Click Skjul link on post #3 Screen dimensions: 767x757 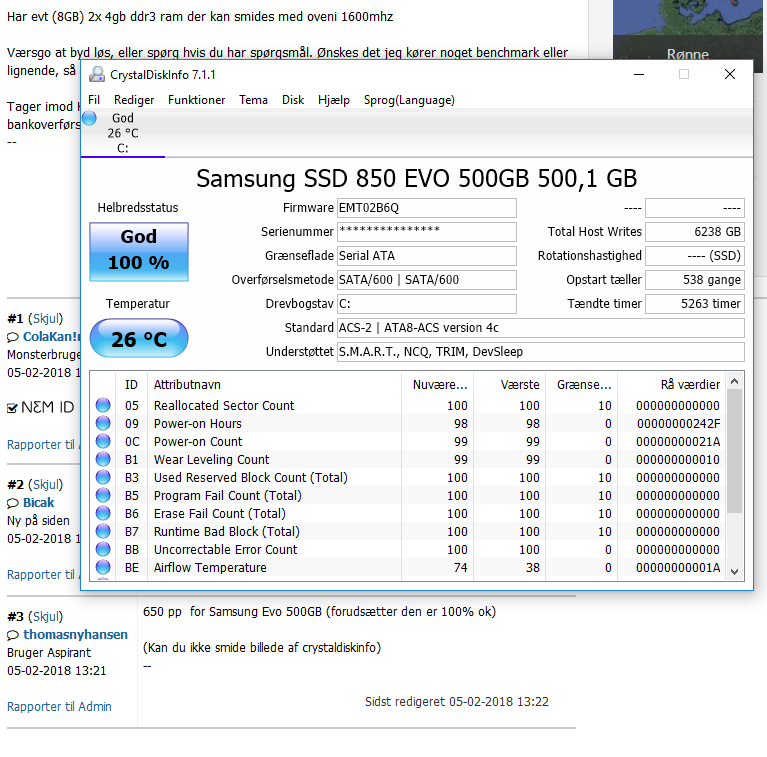pyautogui.click(x=45, y=617)
